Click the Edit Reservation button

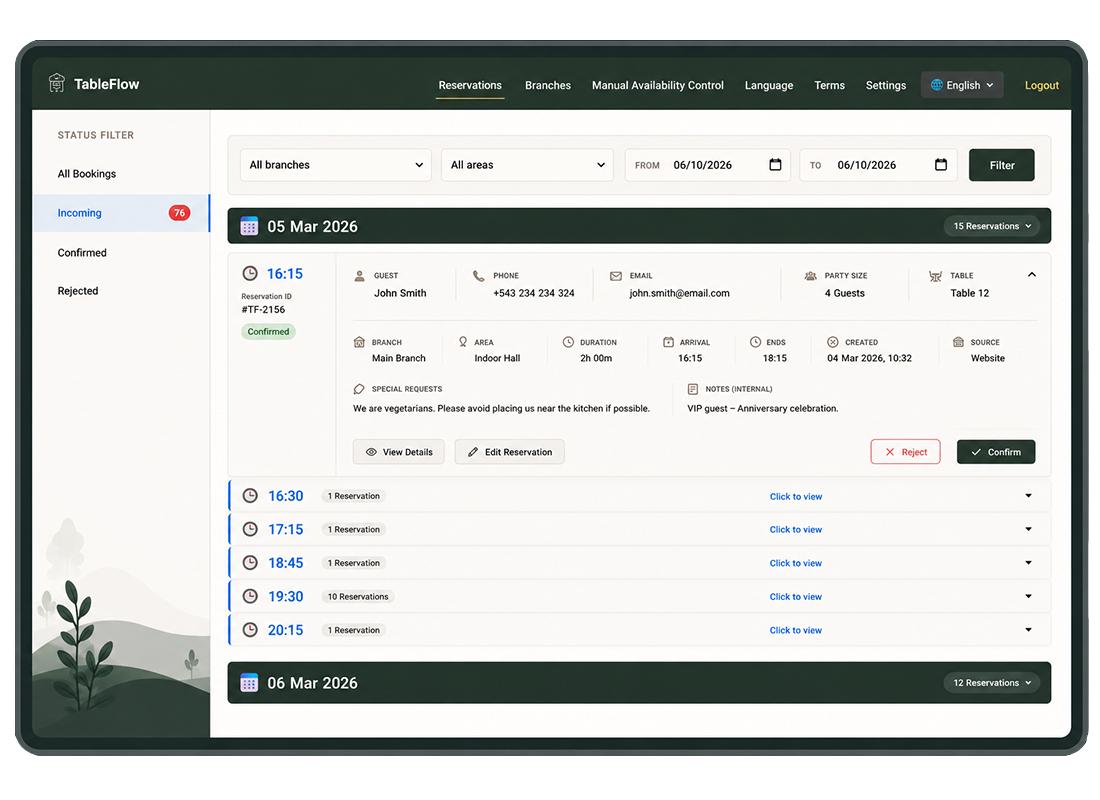[509, 452]
